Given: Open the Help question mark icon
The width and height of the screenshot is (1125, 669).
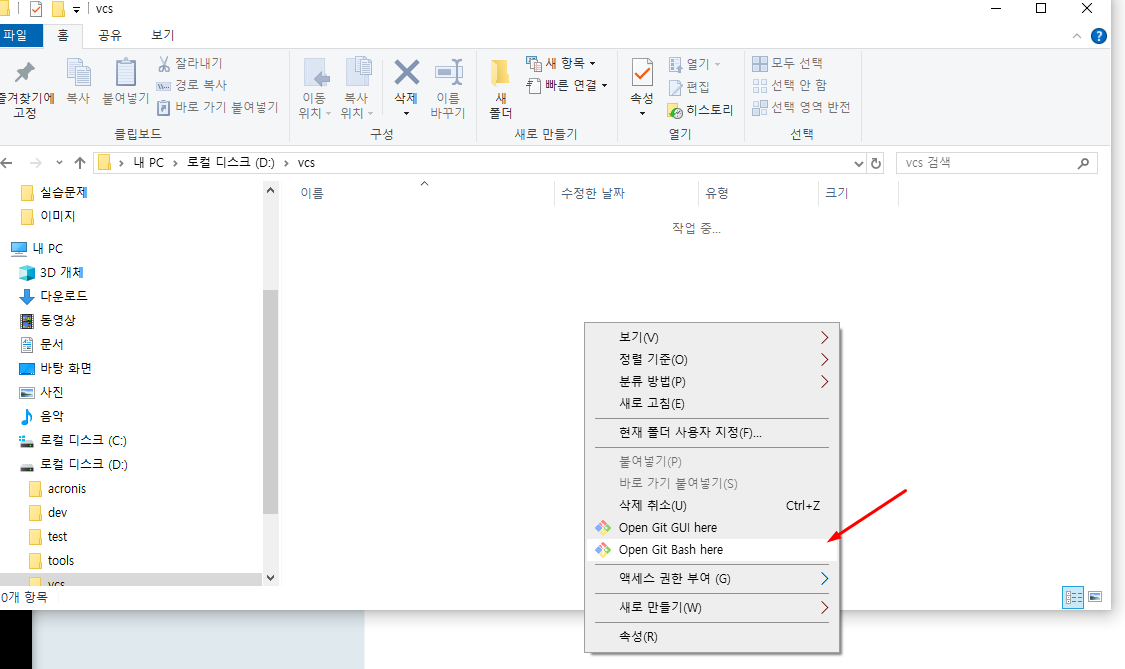Looking at the screenshot, I should (x=1098, y=36).
